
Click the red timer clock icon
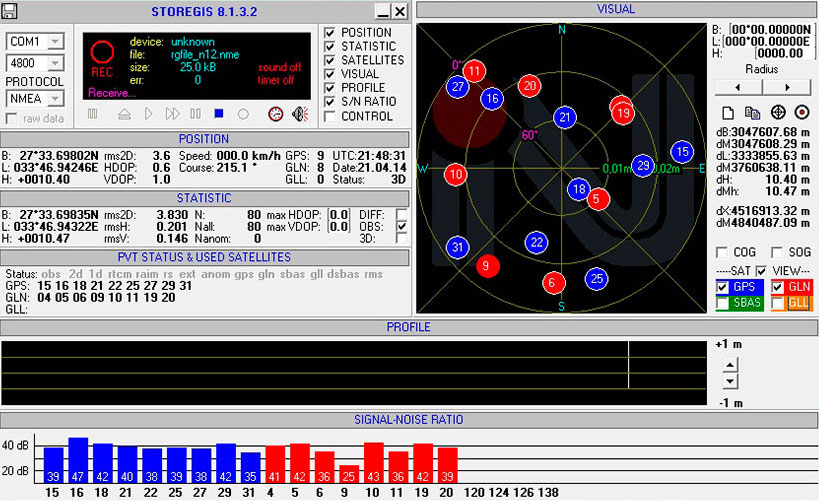pos(276,114)
